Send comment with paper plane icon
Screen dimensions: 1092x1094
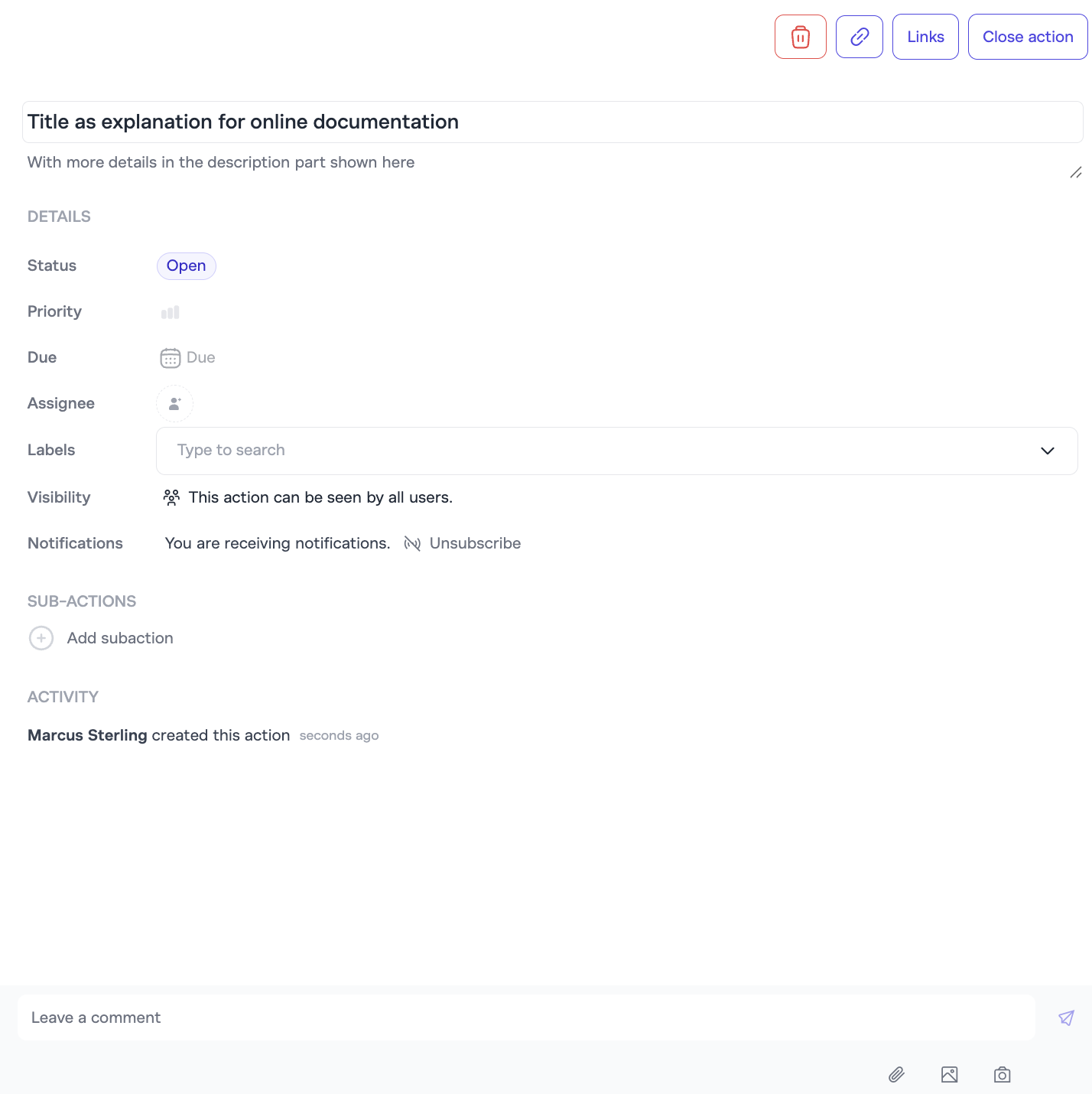click(1066, 1017)
